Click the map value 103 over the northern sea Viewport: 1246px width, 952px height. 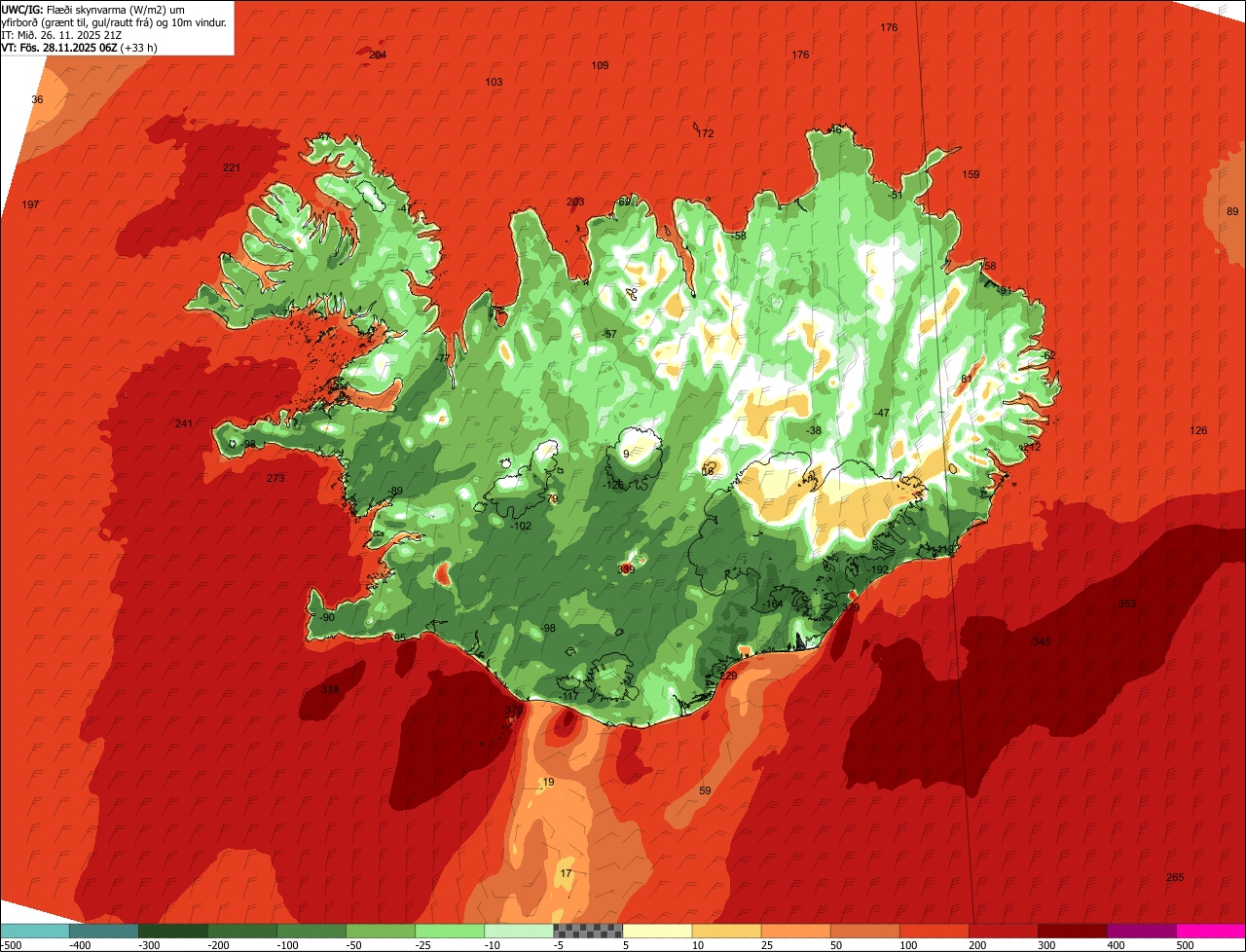click(x=494, y=82)
